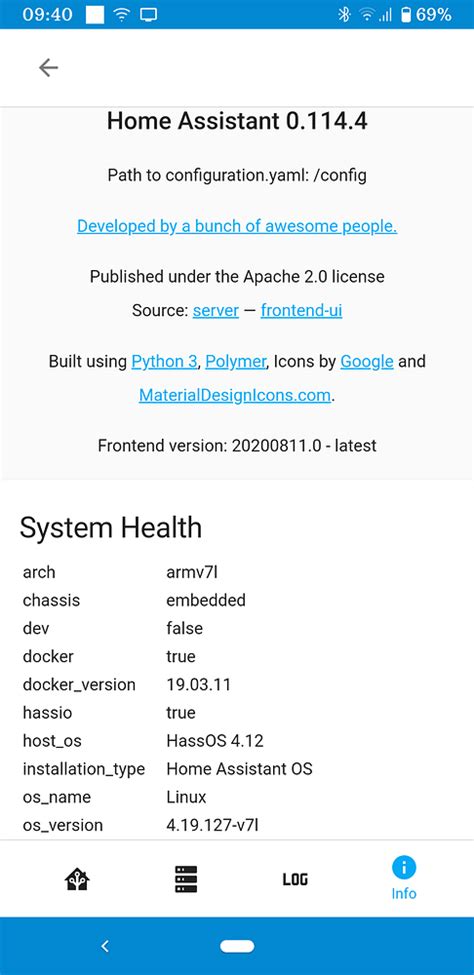Screen dimensions: 474x975
Task: Follow the Python 3 link
Action: 164,361
